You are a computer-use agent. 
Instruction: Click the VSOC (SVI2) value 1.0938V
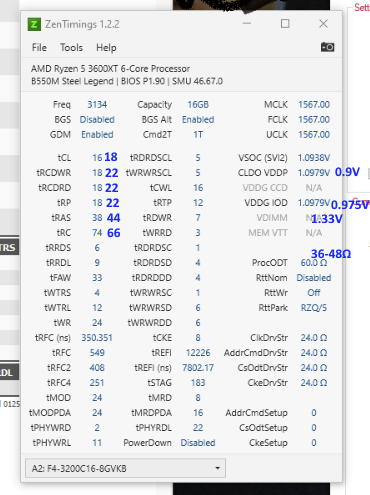tap(314, 158)
